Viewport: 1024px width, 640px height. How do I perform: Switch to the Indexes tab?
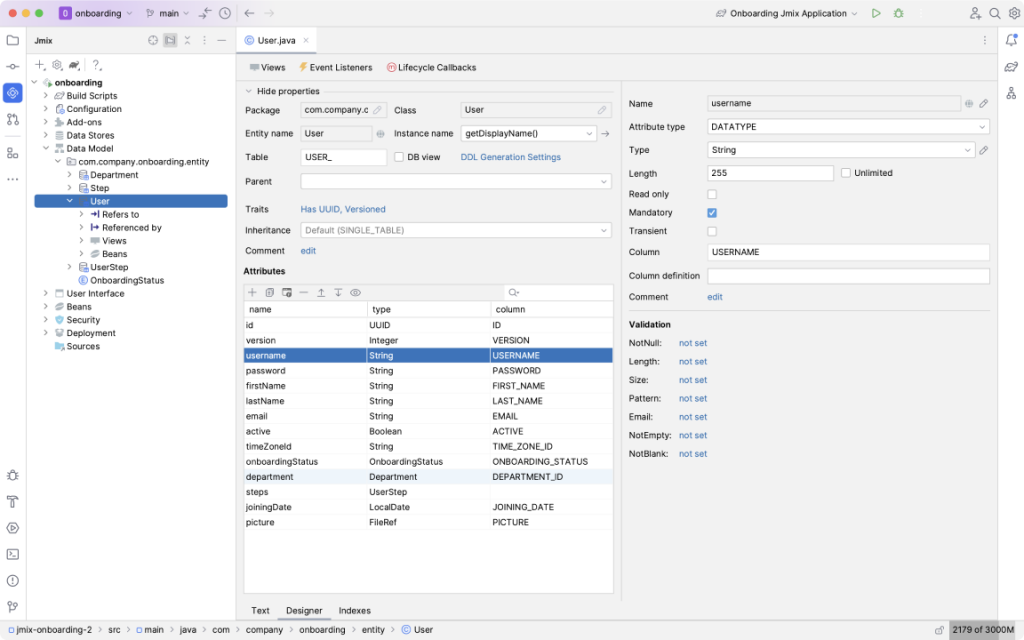click(x=354, y=610)
